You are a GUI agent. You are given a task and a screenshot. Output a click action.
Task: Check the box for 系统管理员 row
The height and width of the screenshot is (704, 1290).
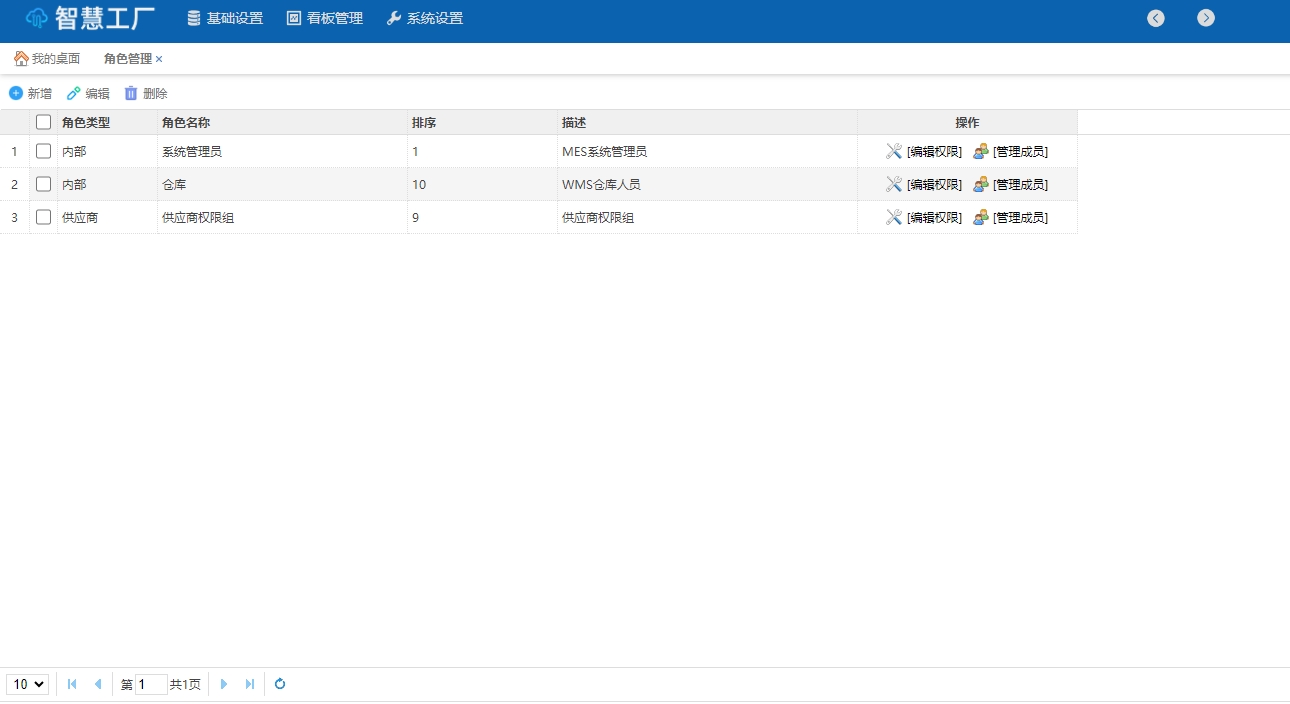pyautogui.click(x=44, y=151)
